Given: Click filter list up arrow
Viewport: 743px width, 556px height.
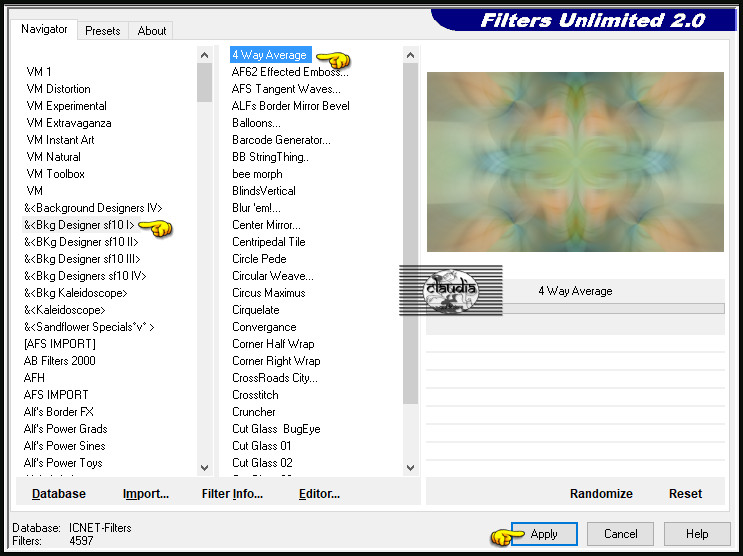Looking at the screenshot, I should (x=410, y=55).
